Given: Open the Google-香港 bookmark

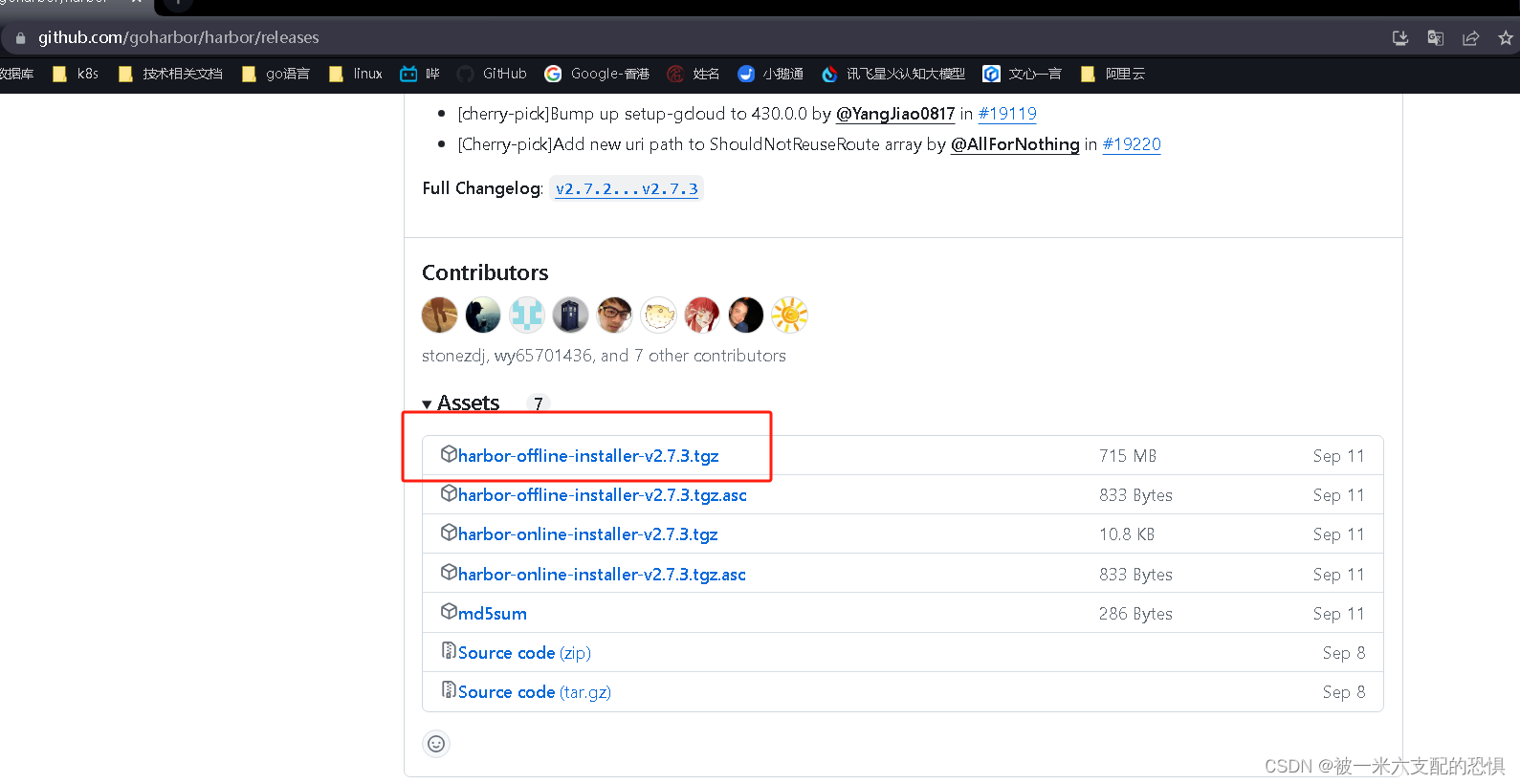Looking at the screenshot, I should 597,74.
